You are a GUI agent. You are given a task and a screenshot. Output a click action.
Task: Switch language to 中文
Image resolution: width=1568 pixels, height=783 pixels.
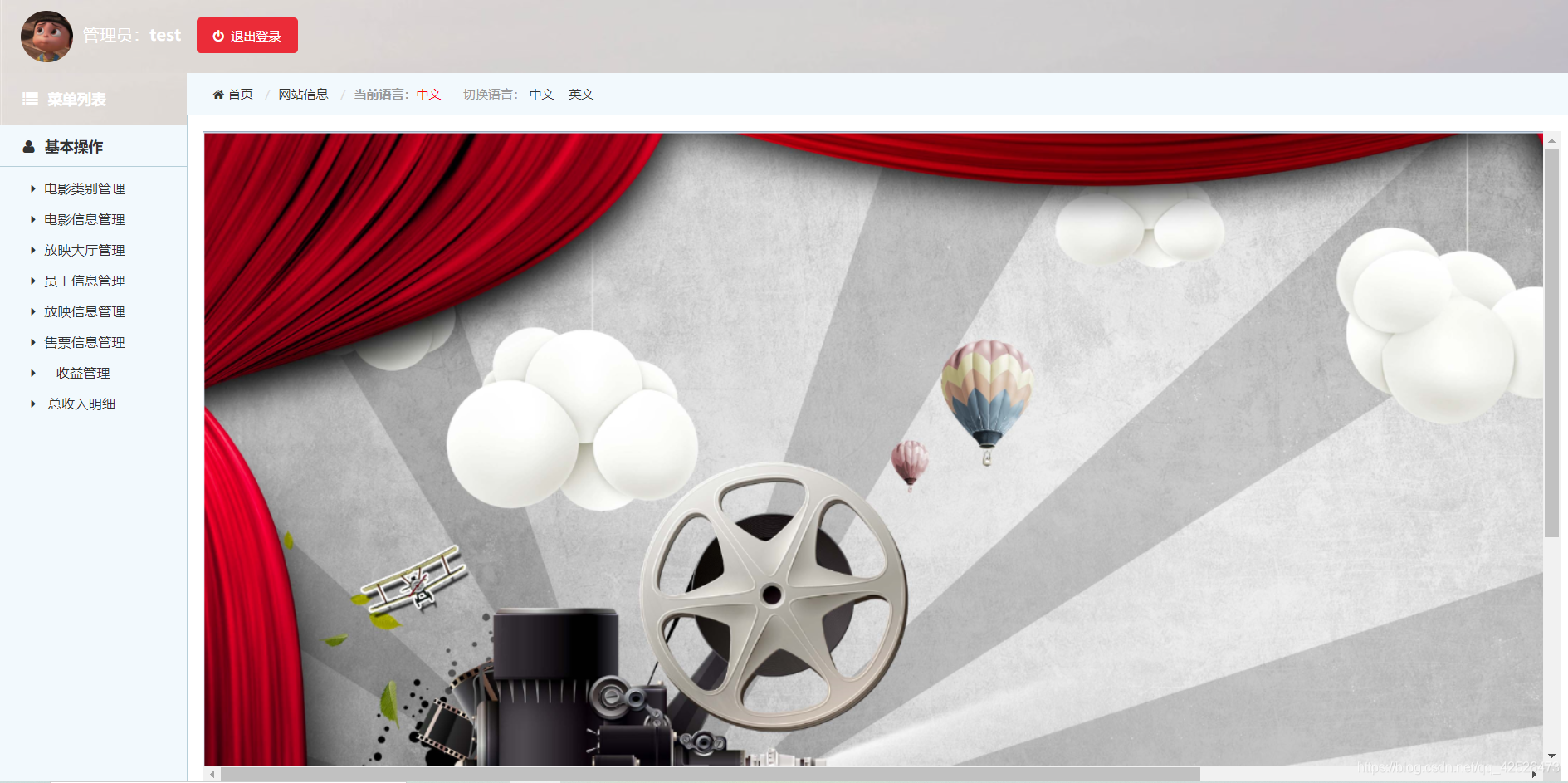(x=542, y=95)
